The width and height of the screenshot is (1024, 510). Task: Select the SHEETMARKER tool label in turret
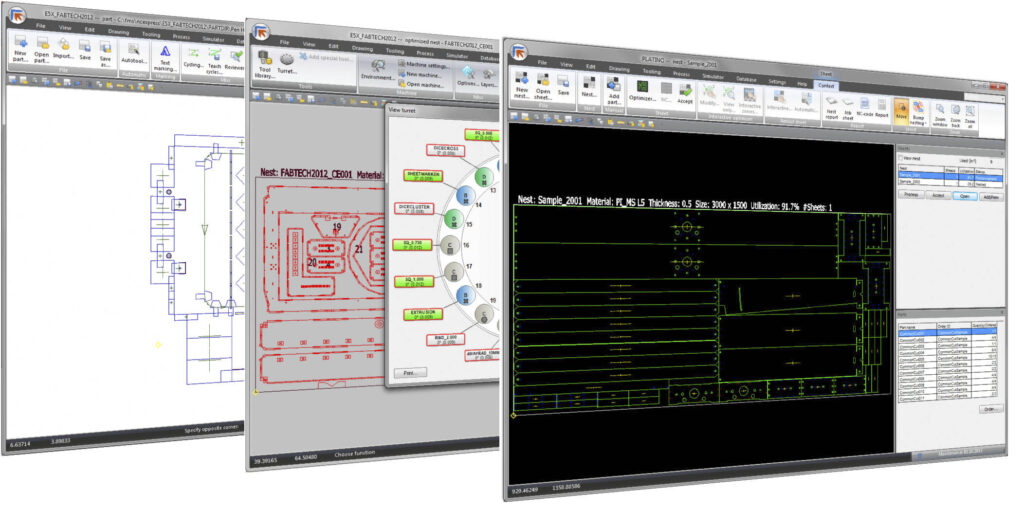(423, 175)
